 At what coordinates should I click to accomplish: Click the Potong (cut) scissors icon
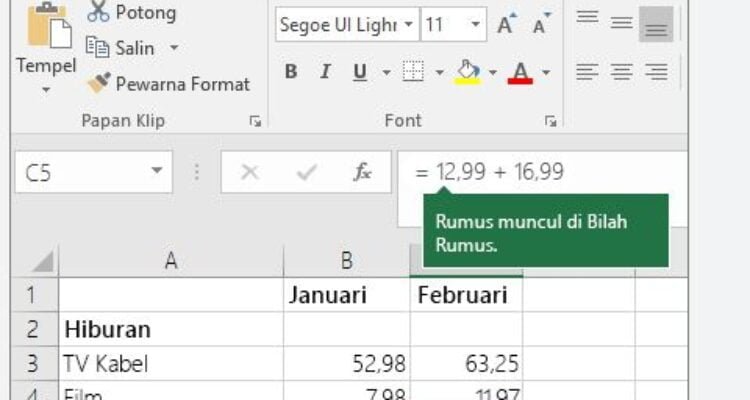(x=99, y=13)
